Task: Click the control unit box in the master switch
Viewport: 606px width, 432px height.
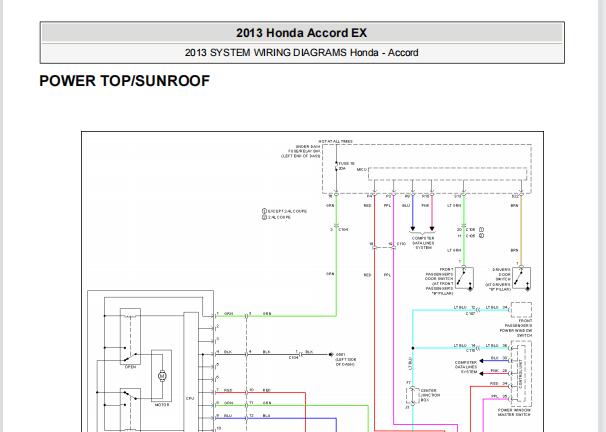Action: coord(521,374)
